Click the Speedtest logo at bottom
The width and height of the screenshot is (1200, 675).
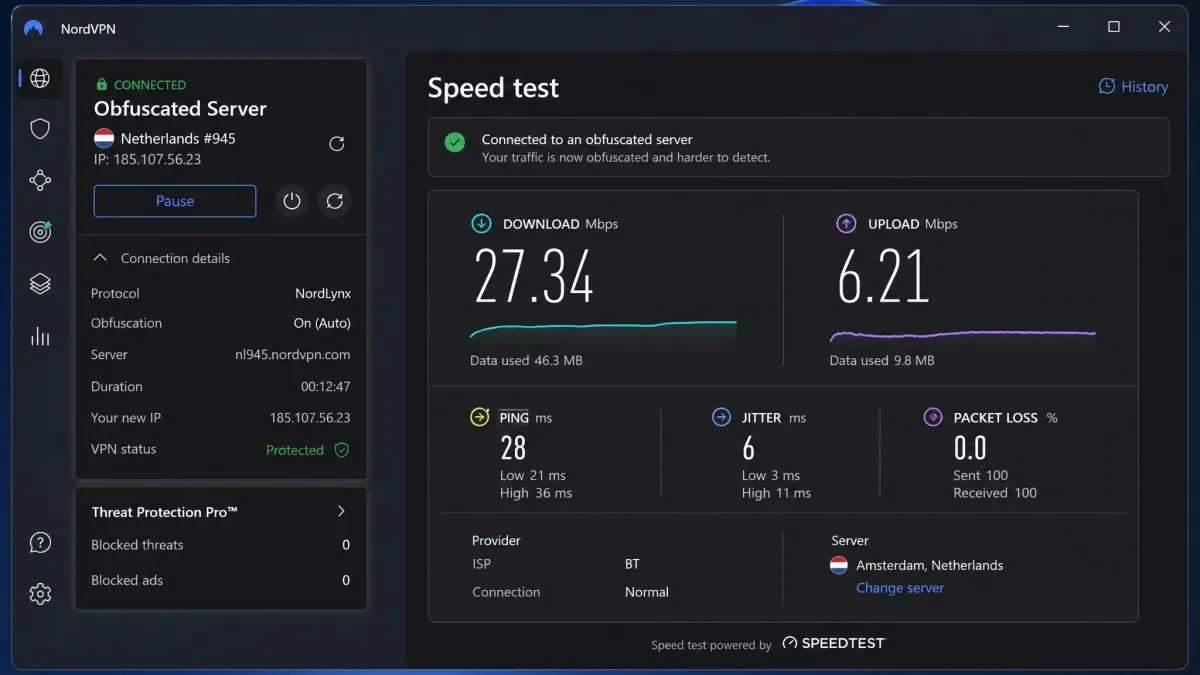(834, 643)
